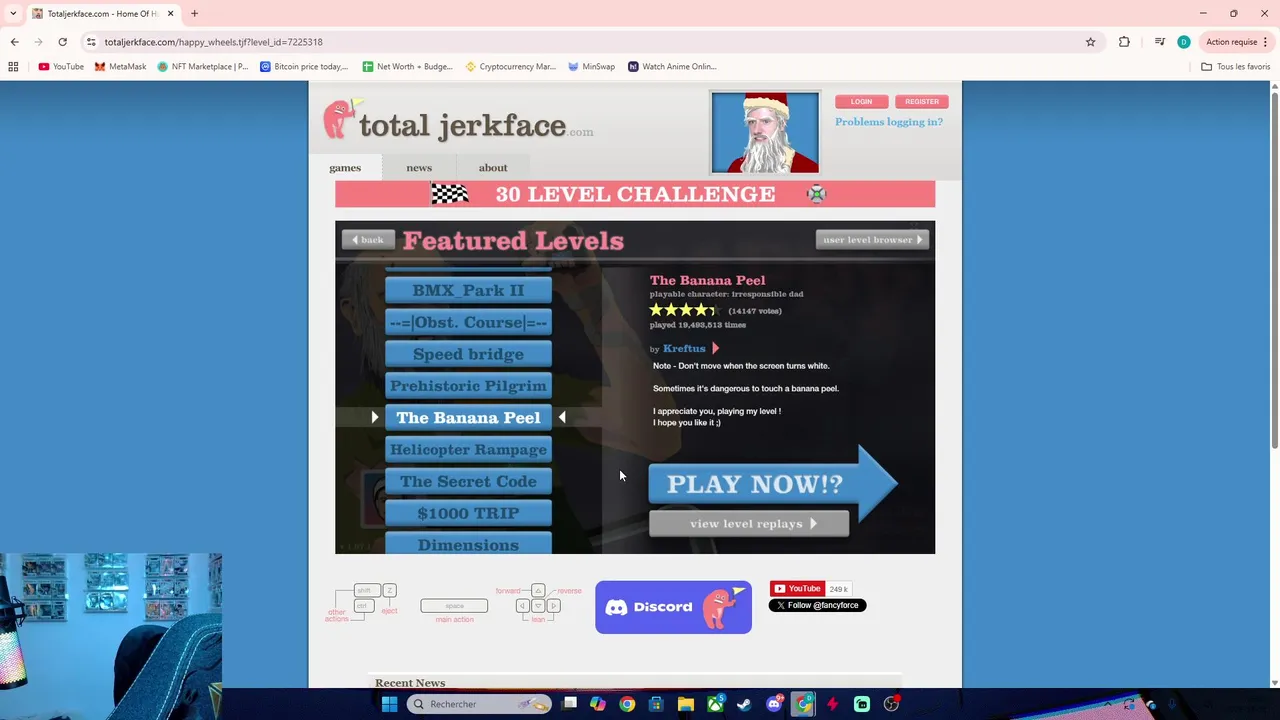1280x720 pixels.
Task: Open a new browser tab
Action: [194, 14]
